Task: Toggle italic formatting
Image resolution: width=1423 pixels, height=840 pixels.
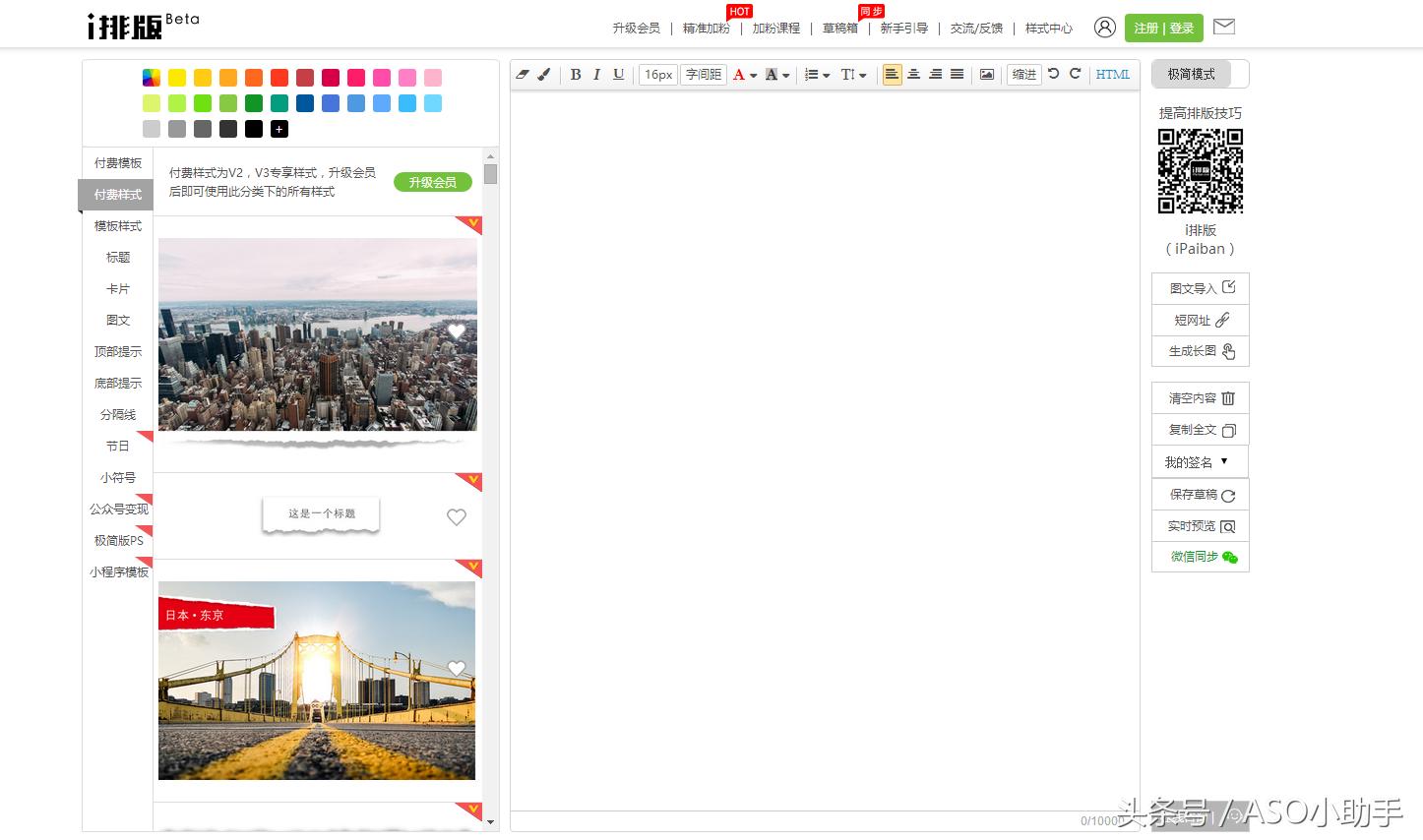Action: (x=596, y=75)
